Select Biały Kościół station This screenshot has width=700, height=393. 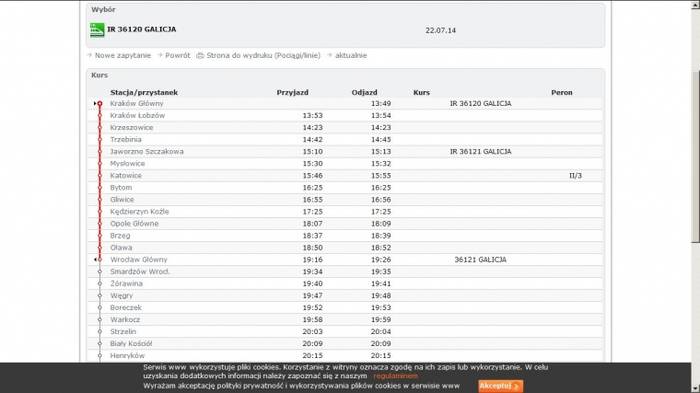tap(131, 344)
